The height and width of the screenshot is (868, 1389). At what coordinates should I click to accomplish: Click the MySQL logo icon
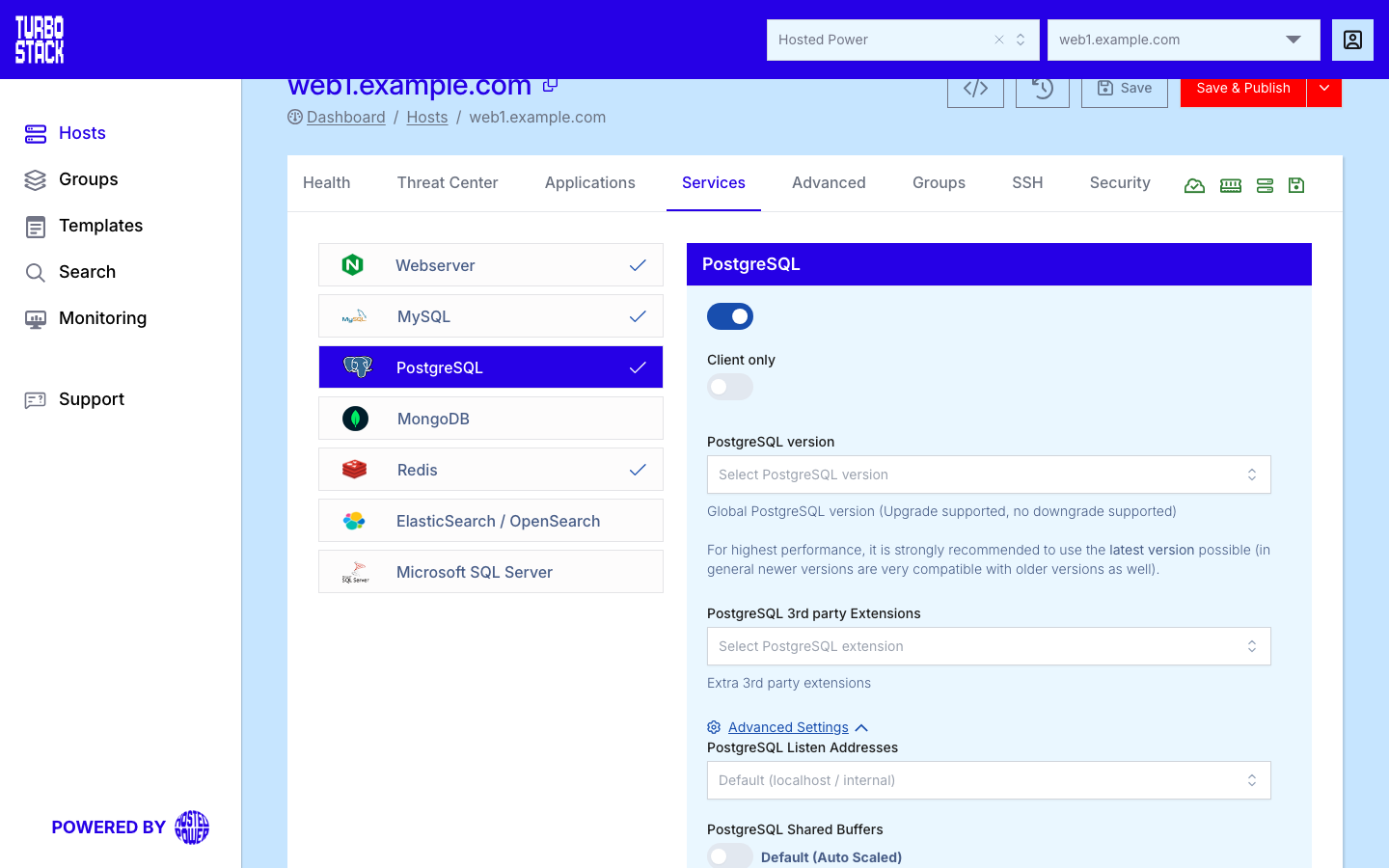coord(354,316)
